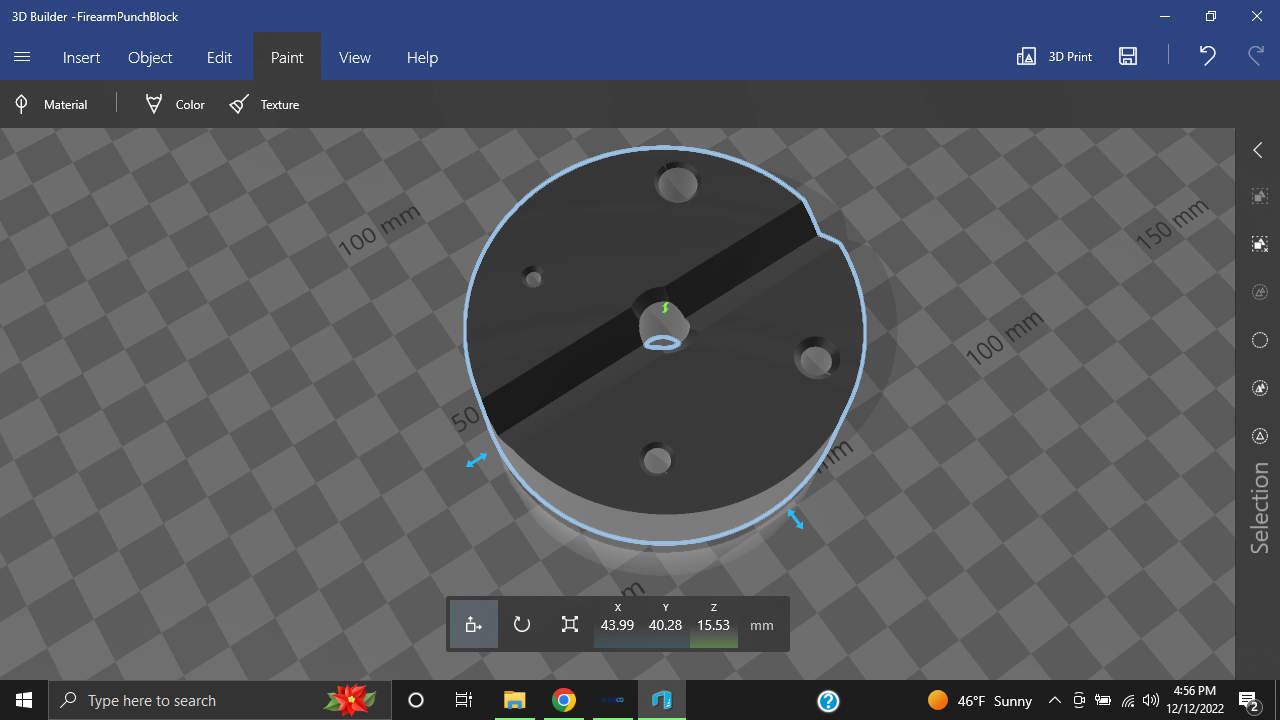Edit the Y position value 40.28
This screenshot has height=720, width=1280.
[666, 625]
